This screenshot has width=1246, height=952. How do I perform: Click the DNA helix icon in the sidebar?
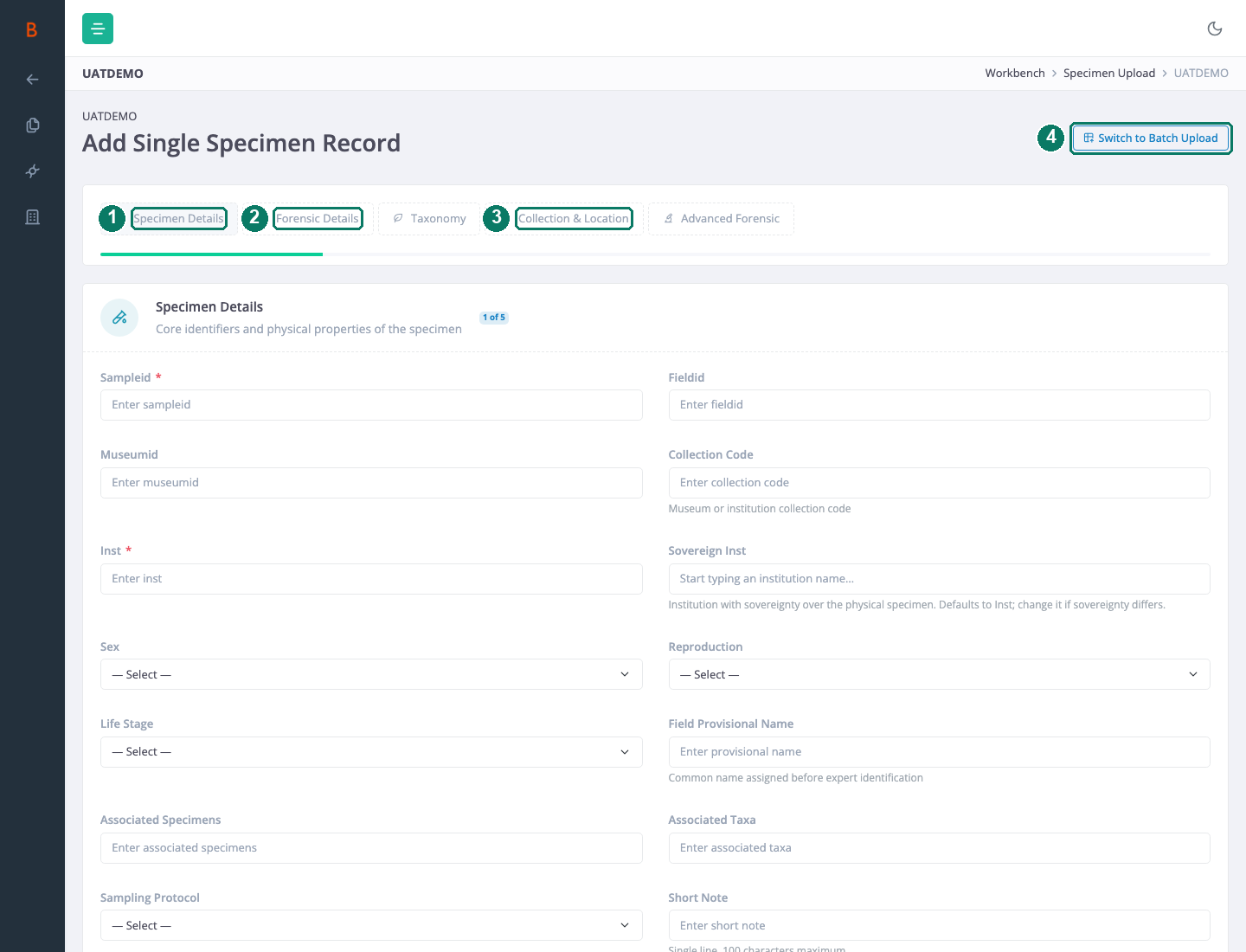(x=32, y=171)
